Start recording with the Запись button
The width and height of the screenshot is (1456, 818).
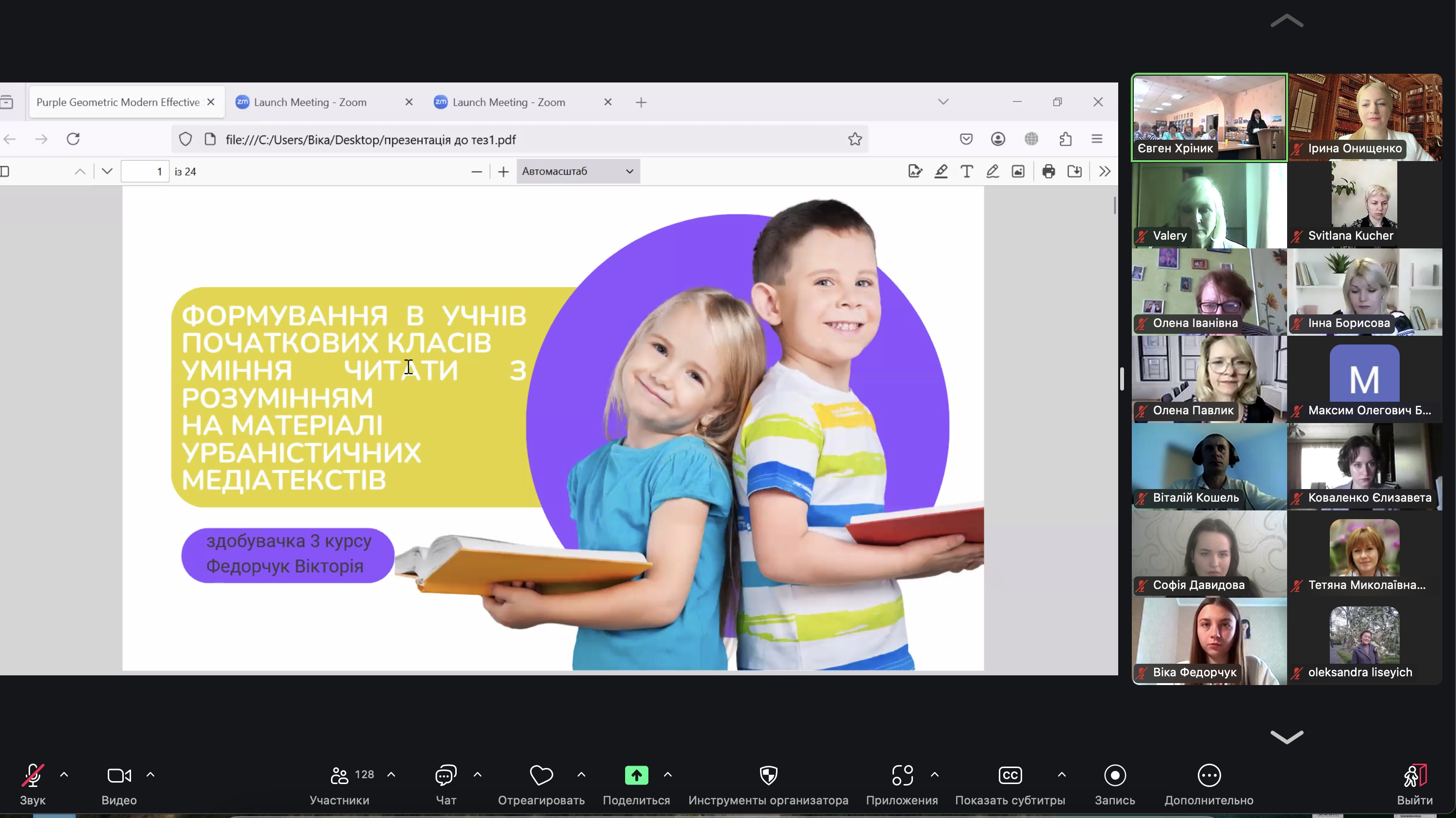coord(1115,776)
